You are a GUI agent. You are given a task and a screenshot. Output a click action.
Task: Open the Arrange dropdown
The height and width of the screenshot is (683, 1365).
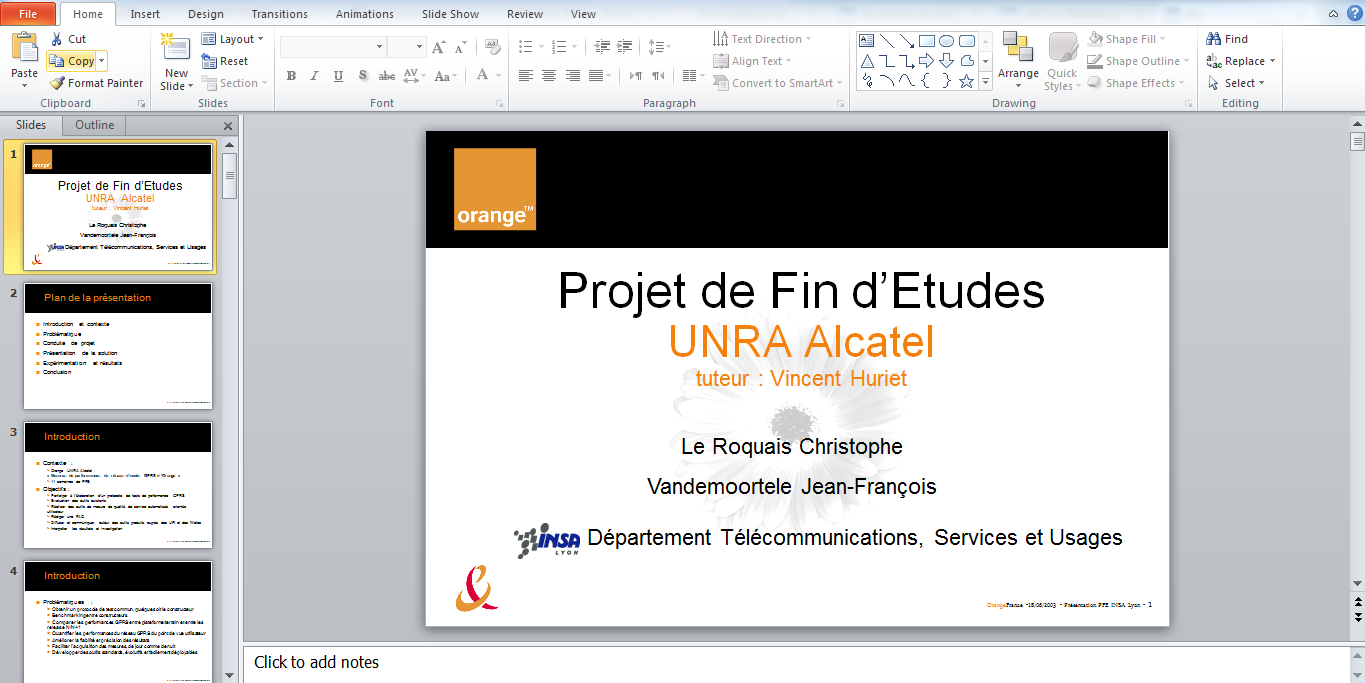(x=1018, y=60)
